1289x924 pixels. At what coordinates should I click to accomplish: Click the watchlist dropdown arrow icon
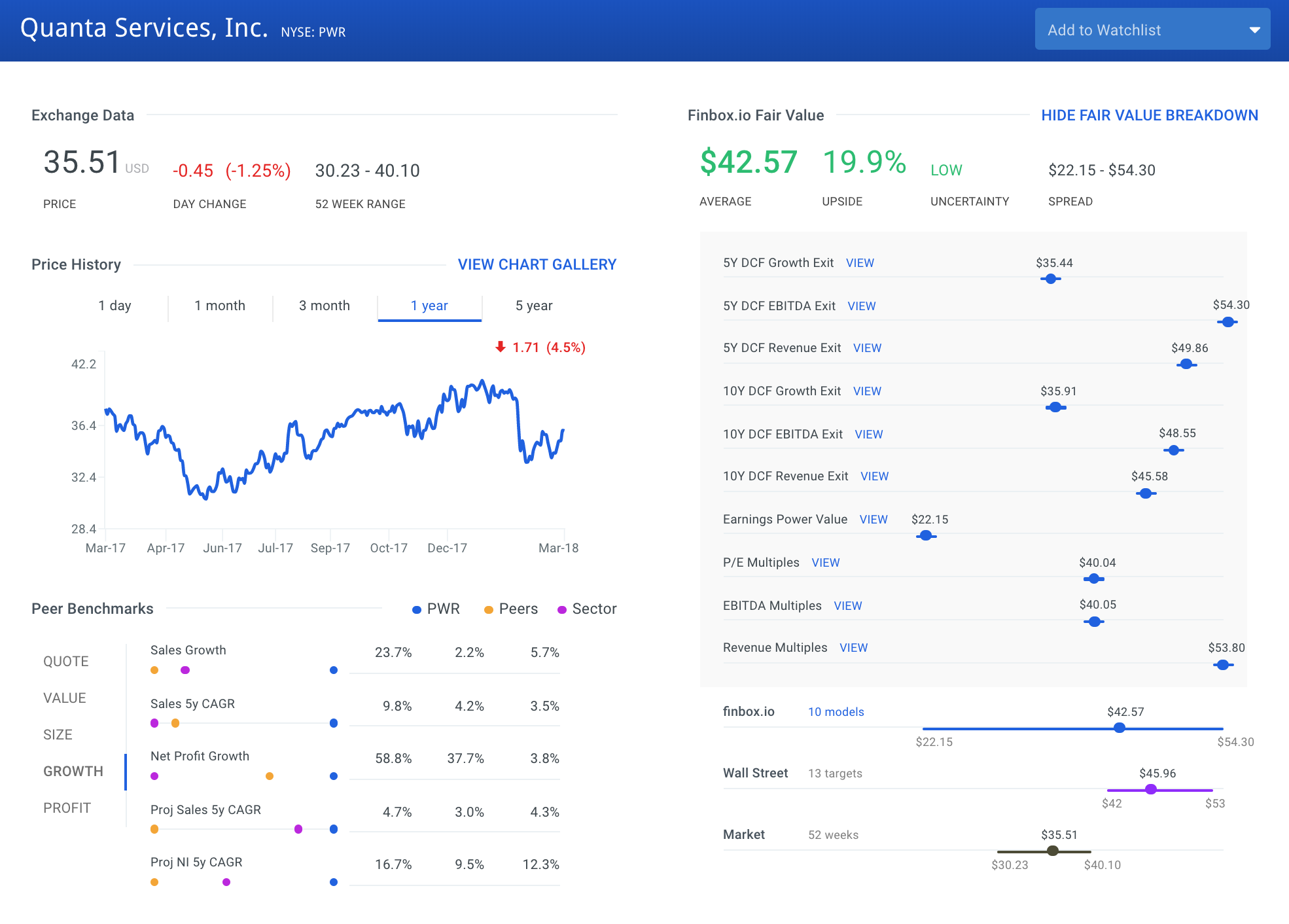tap(1254, 30)
